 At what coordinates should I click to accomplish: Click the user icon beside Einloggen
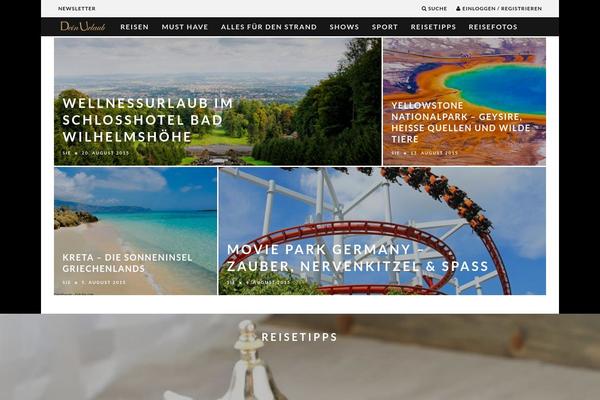tap(458, 8)
